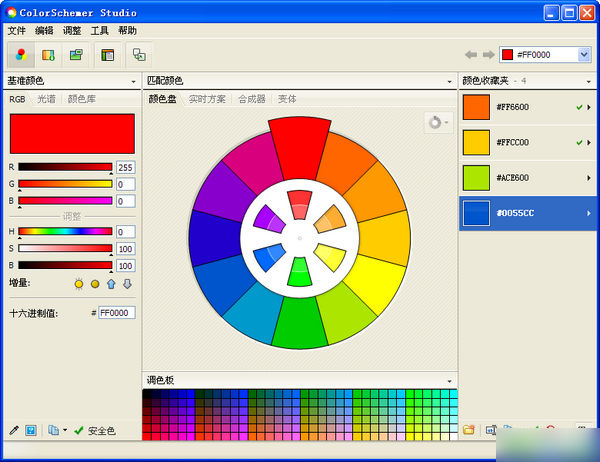The image size is (600, 462).
Task: Open the 工具 menu
Action: [x=100, y=31]
